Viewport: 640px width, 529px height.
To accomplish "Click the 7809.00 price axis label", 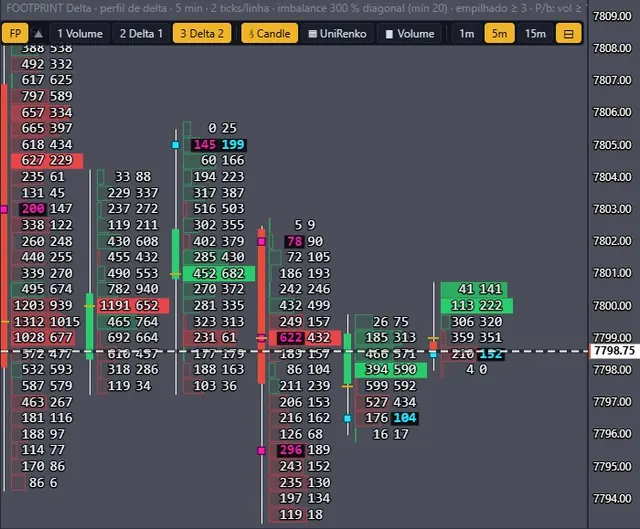I will (612, 16).
